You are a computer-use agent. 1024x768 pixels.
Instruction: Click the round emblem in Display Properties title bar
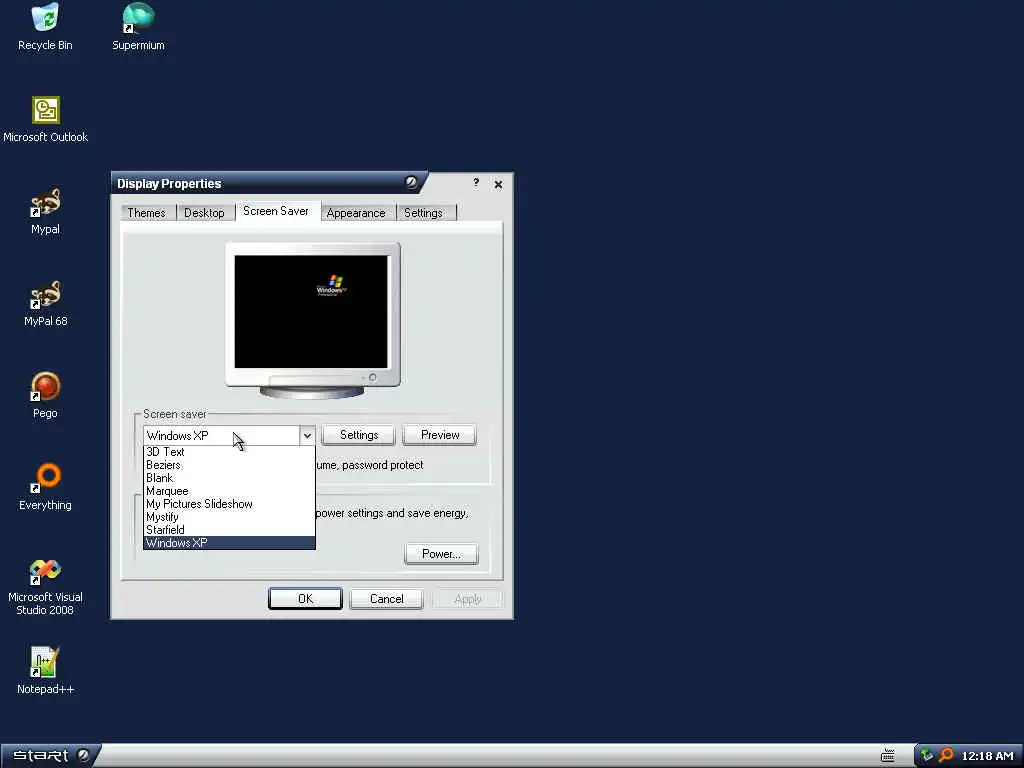tap(411, 182)
